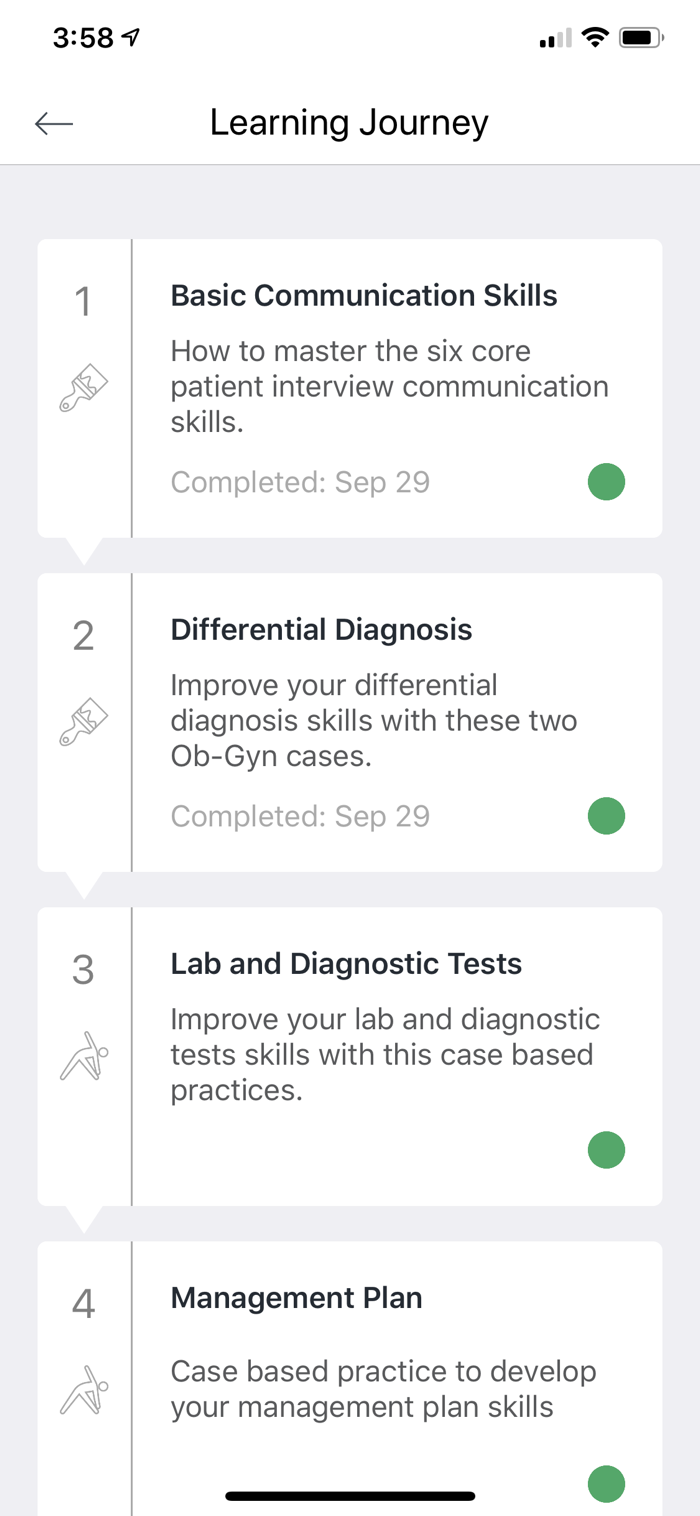Tap the green status dot for Differential Diagnosis

coord(606,816)
